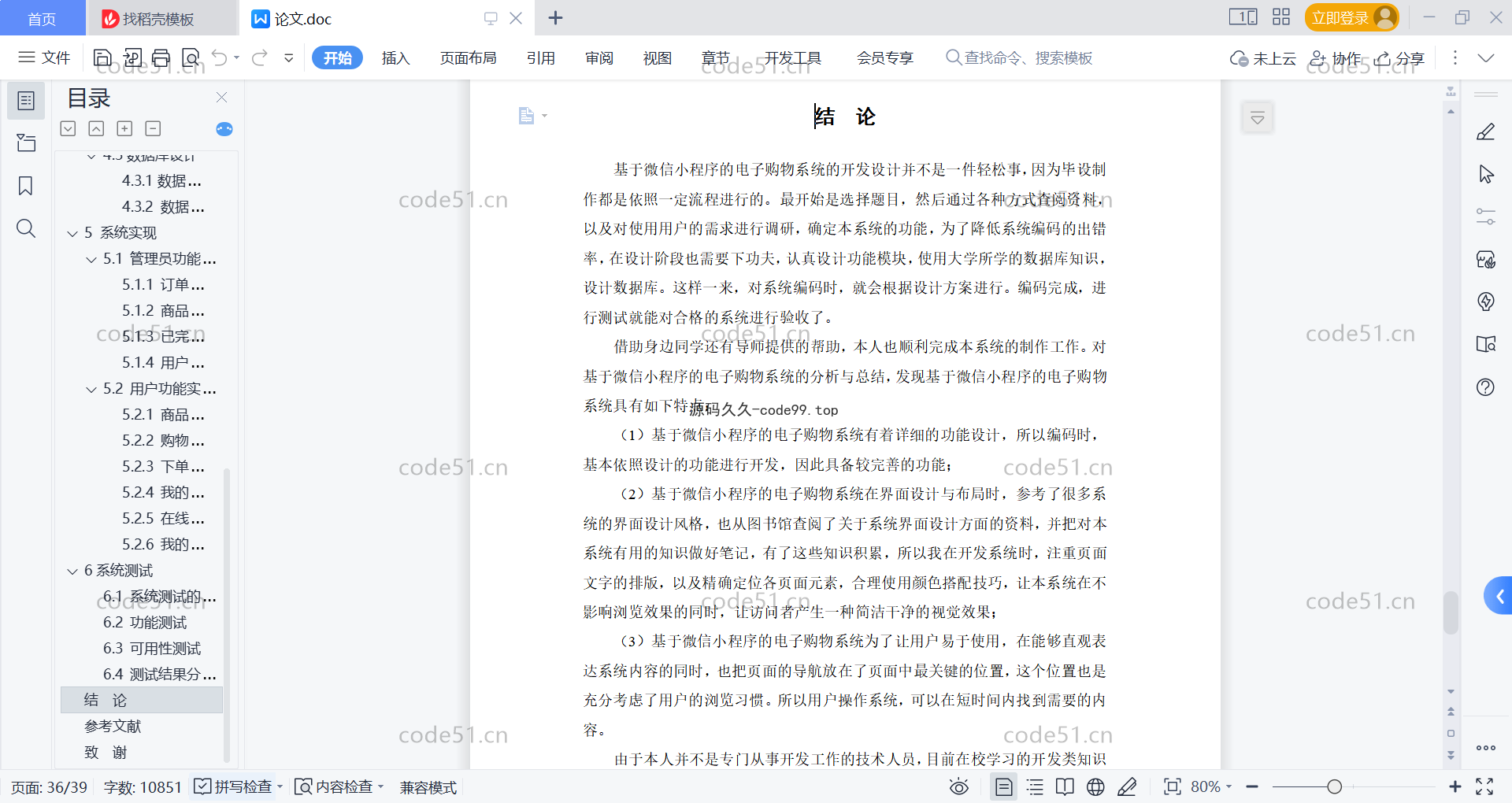Click the 字数: 10851 word count

[143, 786]
